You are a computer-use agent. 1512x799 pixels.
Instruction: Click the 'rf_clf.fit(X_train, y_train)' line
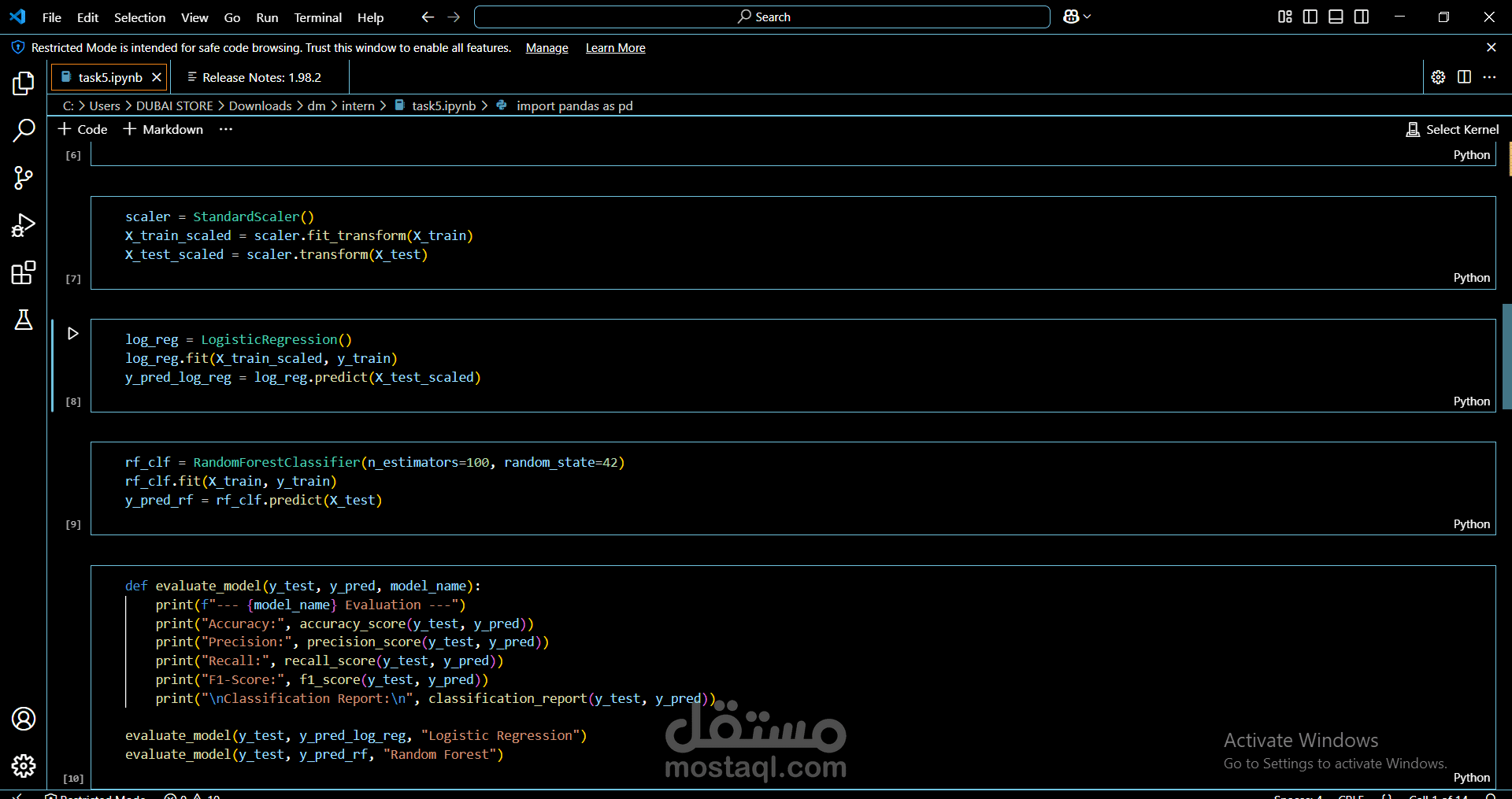coord(231,481)
